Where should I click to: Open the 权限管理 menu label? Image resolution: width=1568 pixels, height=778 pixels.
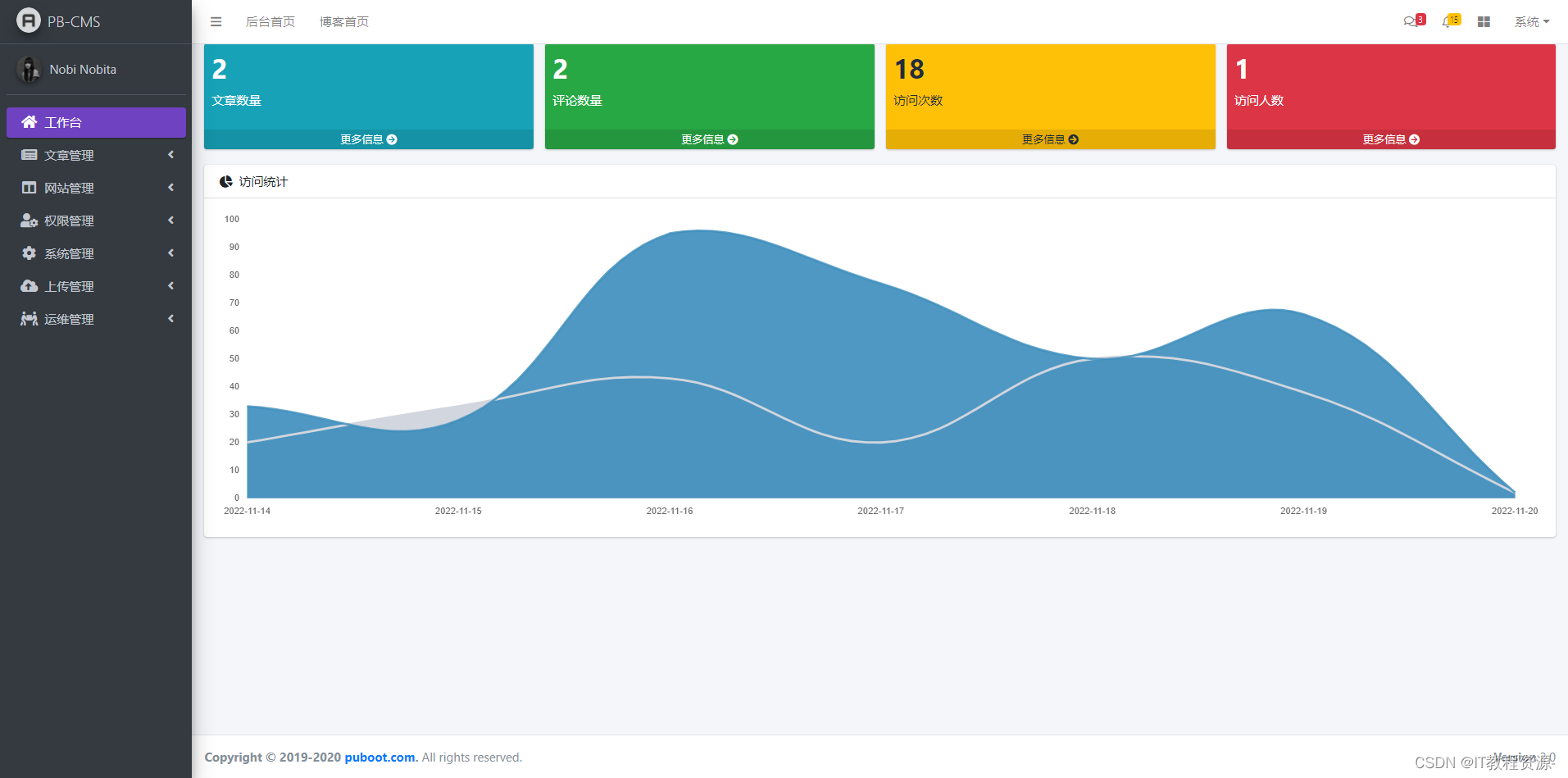[69, 221]
